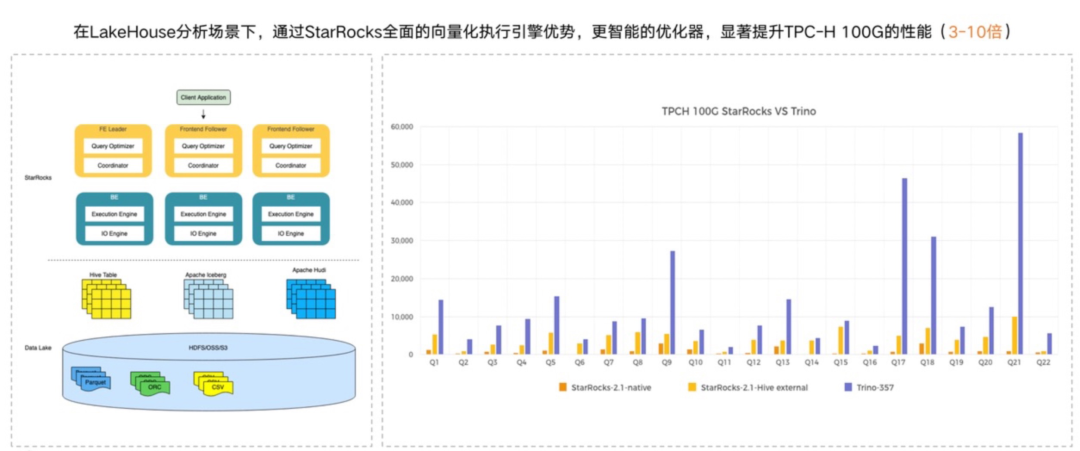Select the Q9 x-axis label
1080x451 pixels.
(x=666, y=362)
